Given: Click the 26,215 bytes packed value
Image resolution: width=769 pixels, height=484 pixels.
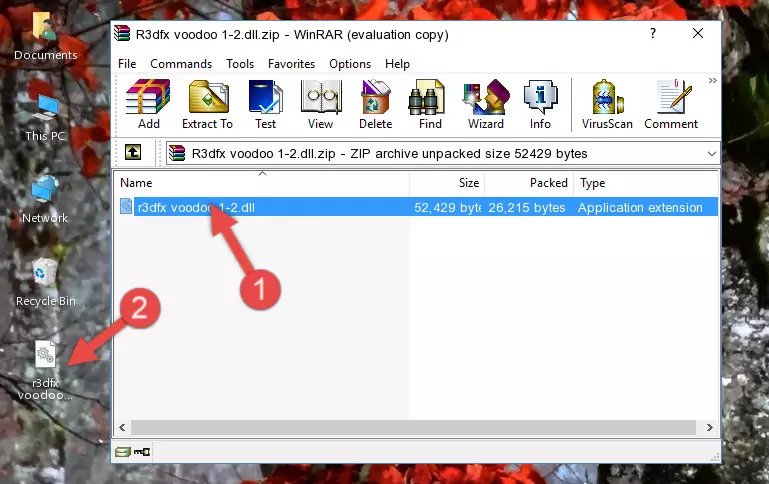Looking at the screenshot, I should [527, 207].
